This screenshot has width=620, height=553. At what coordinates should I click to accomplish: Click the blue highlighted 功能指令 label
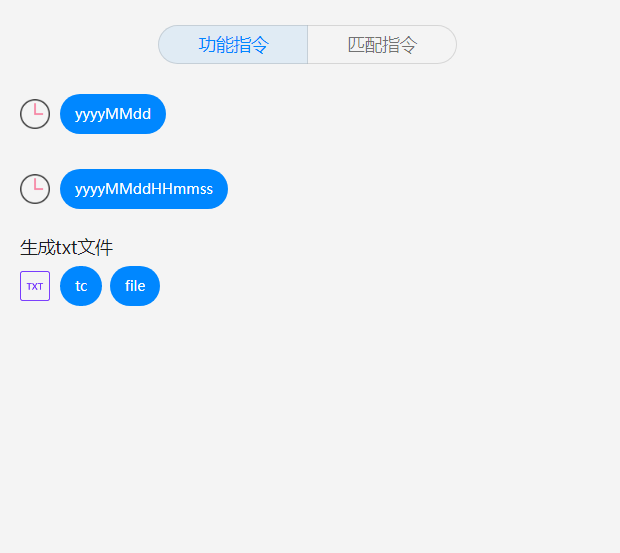tap(234, 45)
